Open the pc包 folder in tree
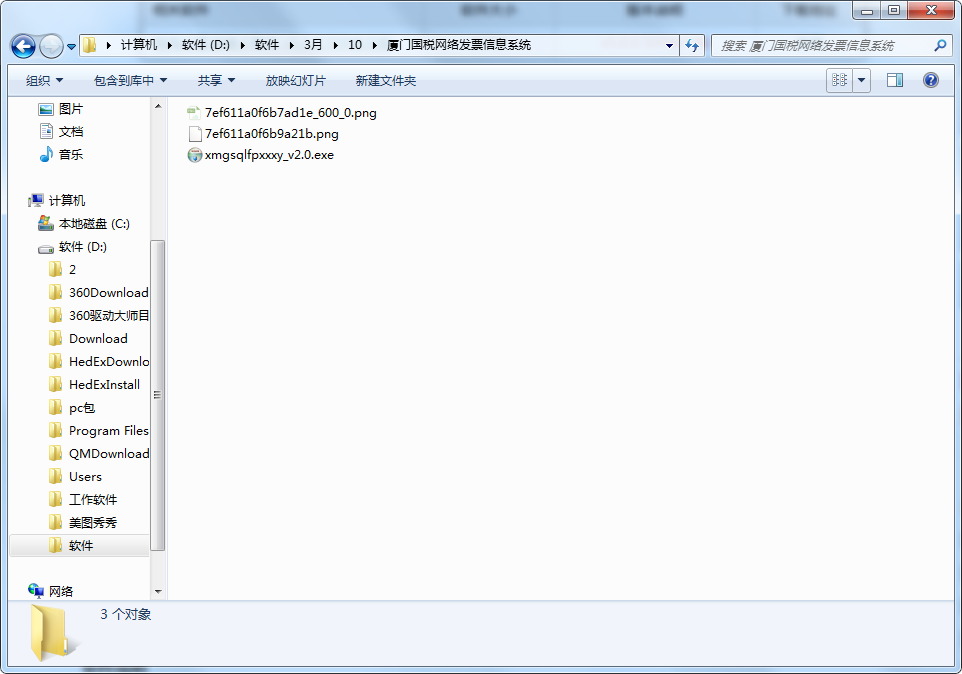 (x=82, y=408)
